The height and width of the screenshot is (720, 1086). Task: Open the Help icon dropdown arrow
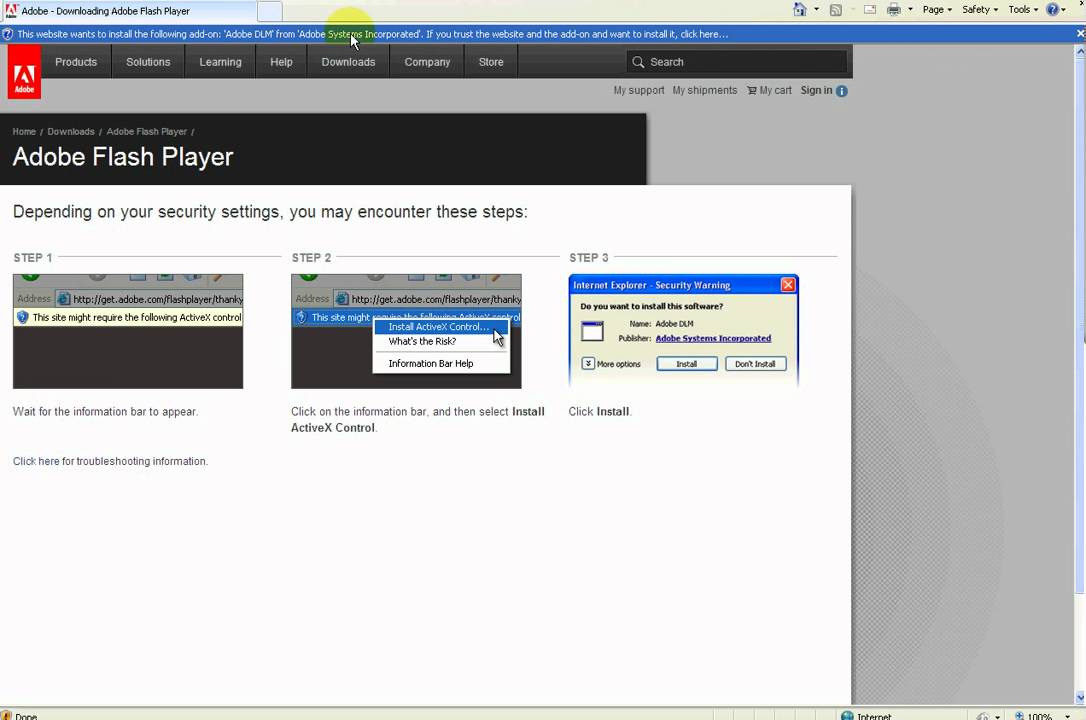click(x=1063, y=10)
